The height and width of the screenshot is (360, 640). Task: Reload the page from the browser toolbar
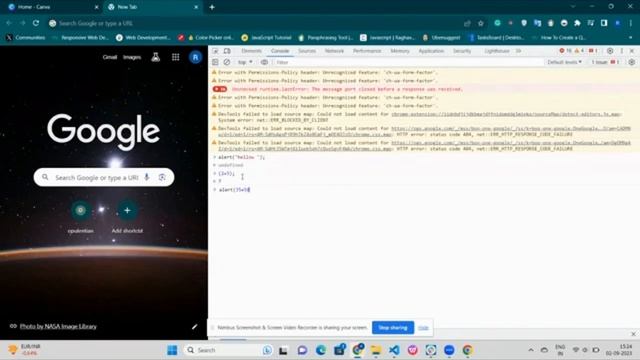coord(36,23)
